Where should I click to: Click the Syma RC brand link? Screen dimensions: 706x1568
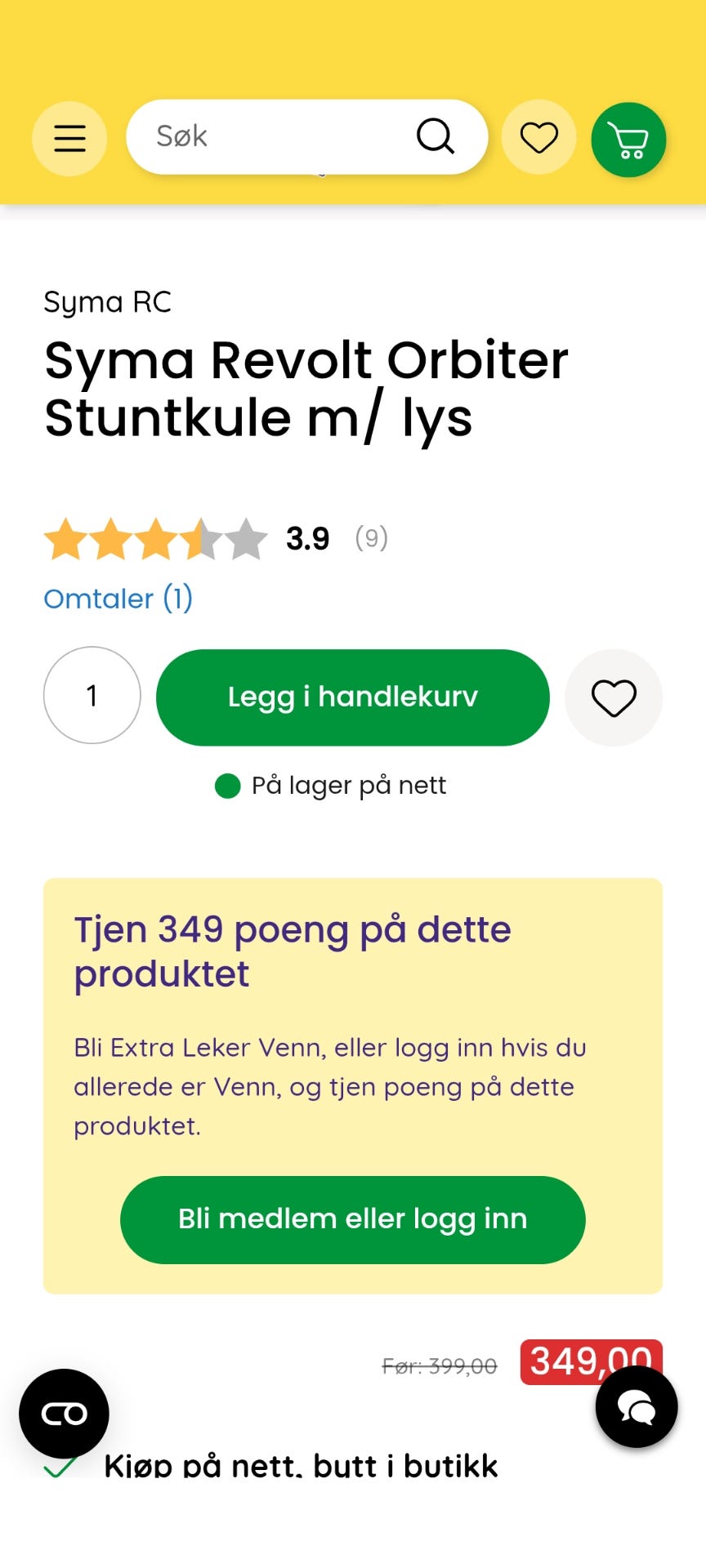coord(108,302)
